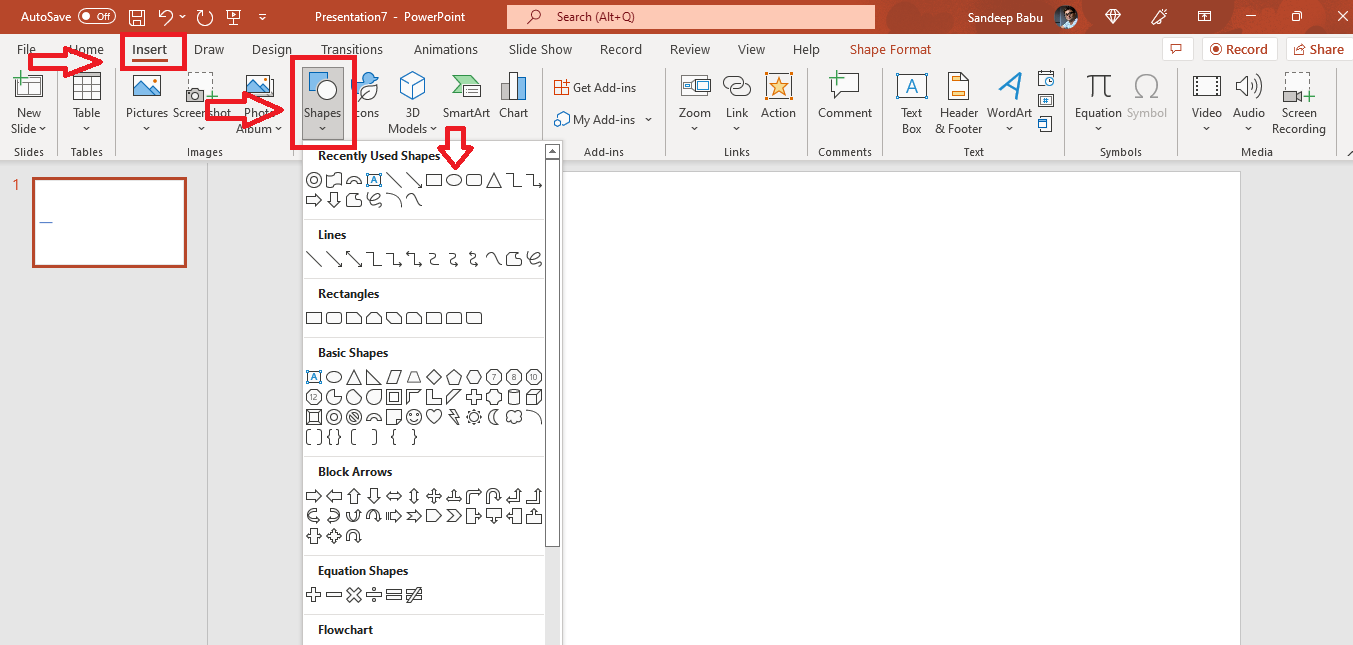Click in the Search box

pyautogui.click(x=691, y=17)
